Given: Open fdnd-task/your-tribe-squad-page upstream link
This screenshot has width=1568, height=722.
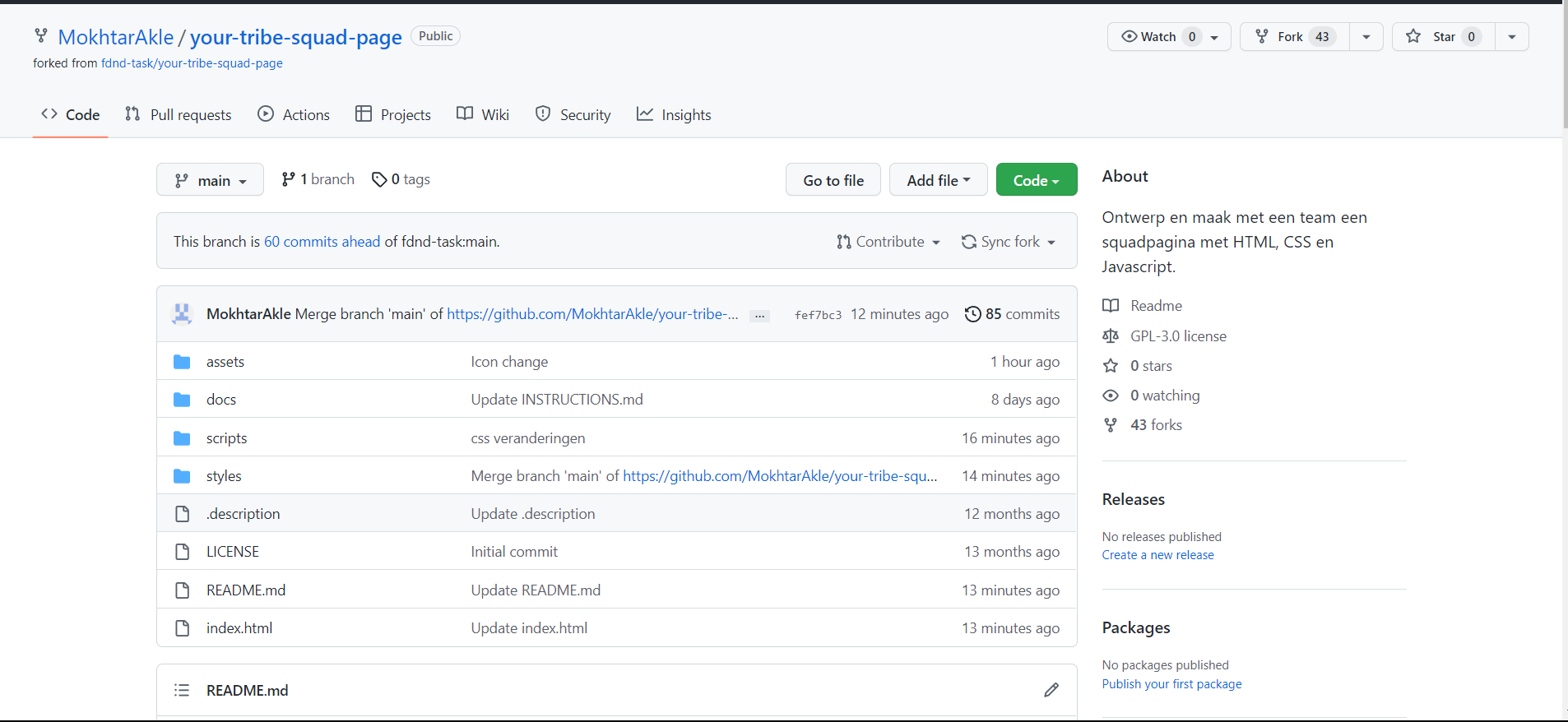Looking at the screenshot, I should coord(192,63).
